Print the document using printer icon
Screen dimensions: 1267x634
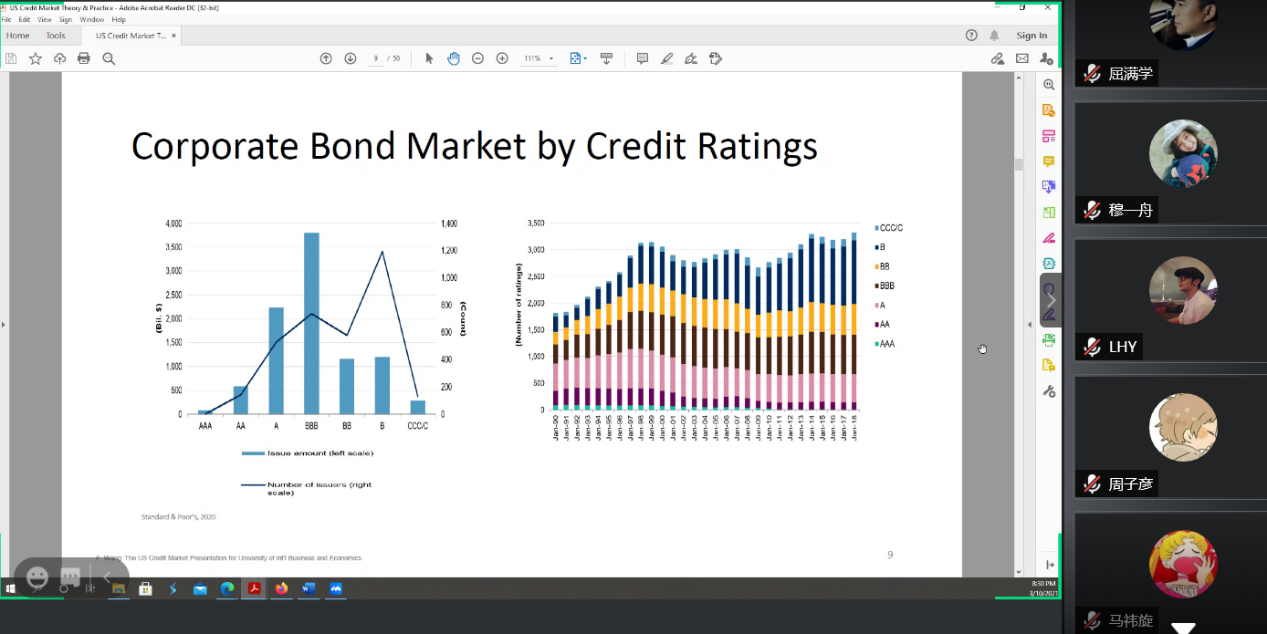pos(84,59)
